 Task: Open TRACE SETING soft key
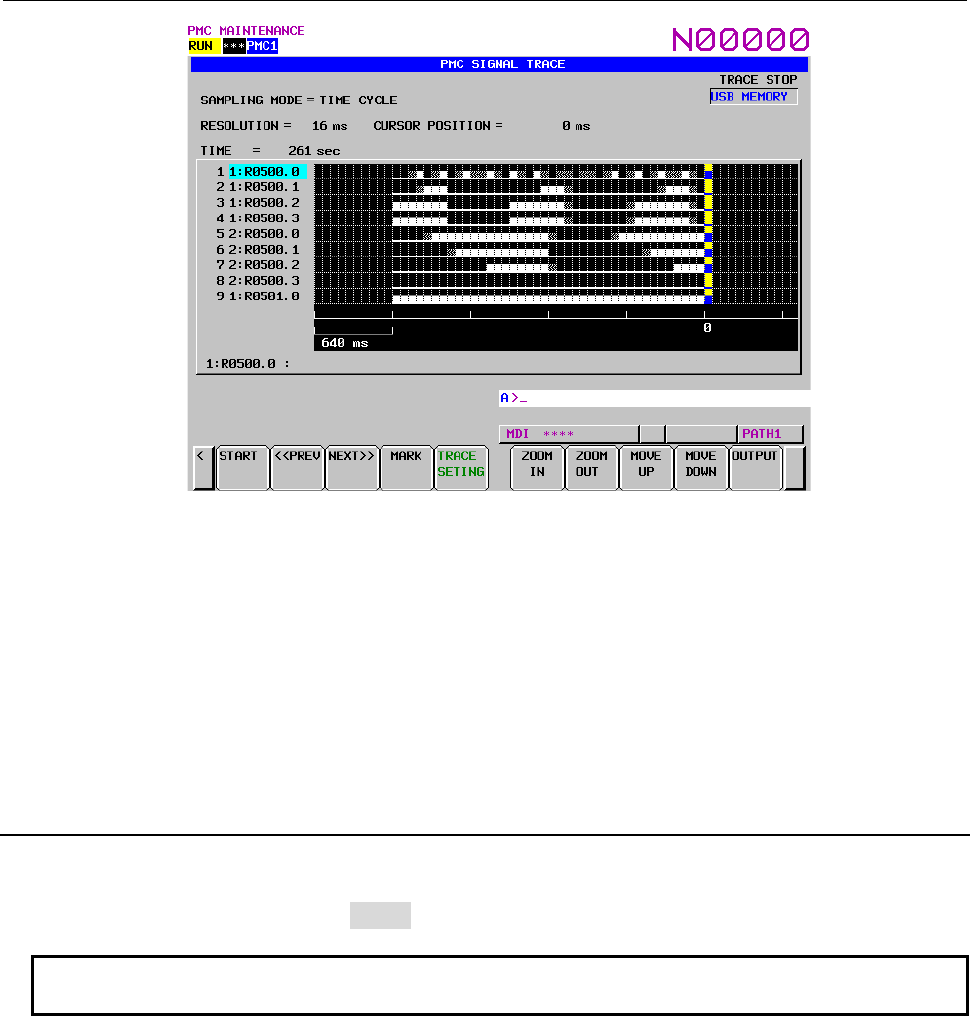461,467
